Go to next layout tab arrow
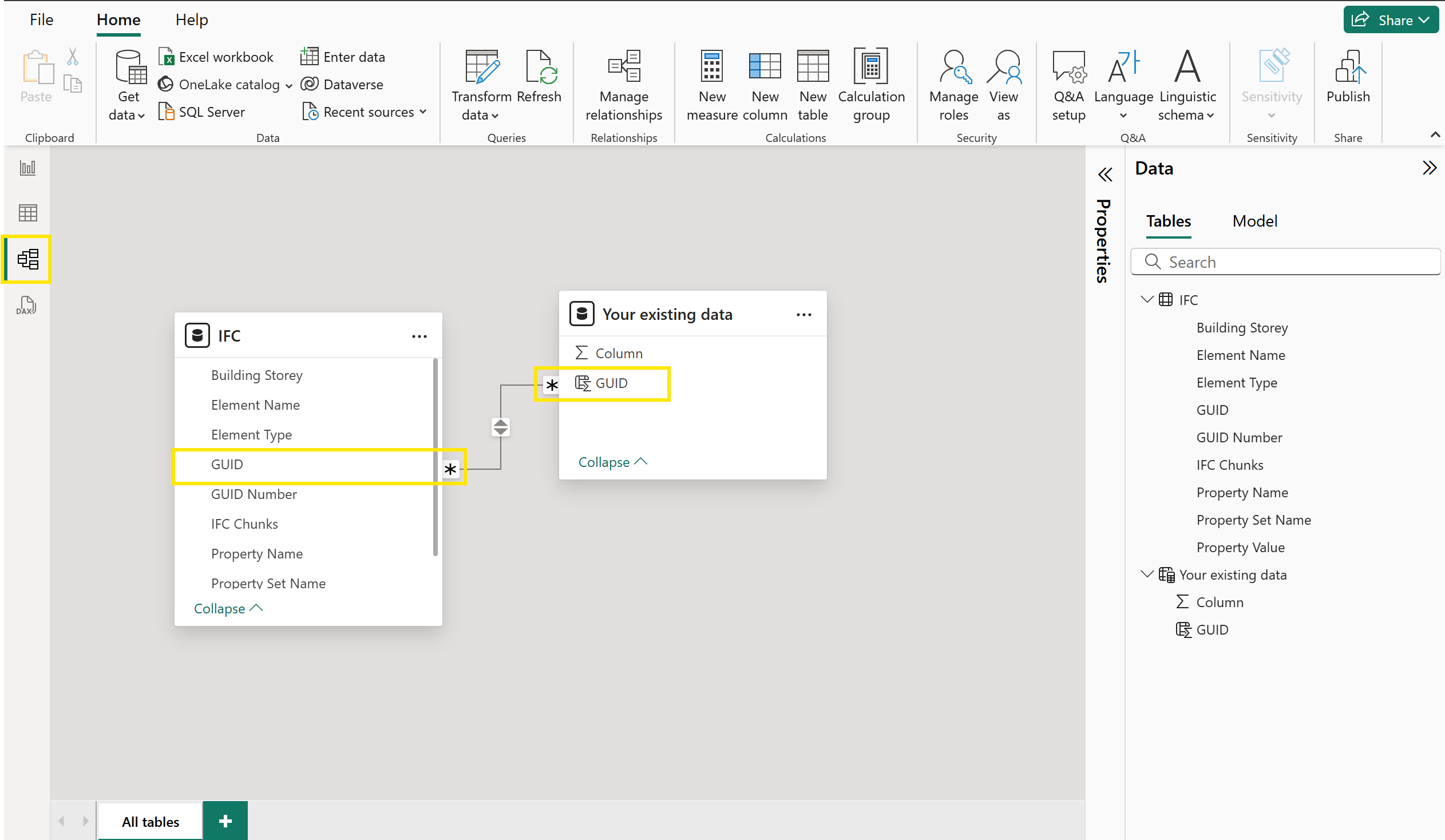This screenshot has height=840, width=1445. click(85, 821)
